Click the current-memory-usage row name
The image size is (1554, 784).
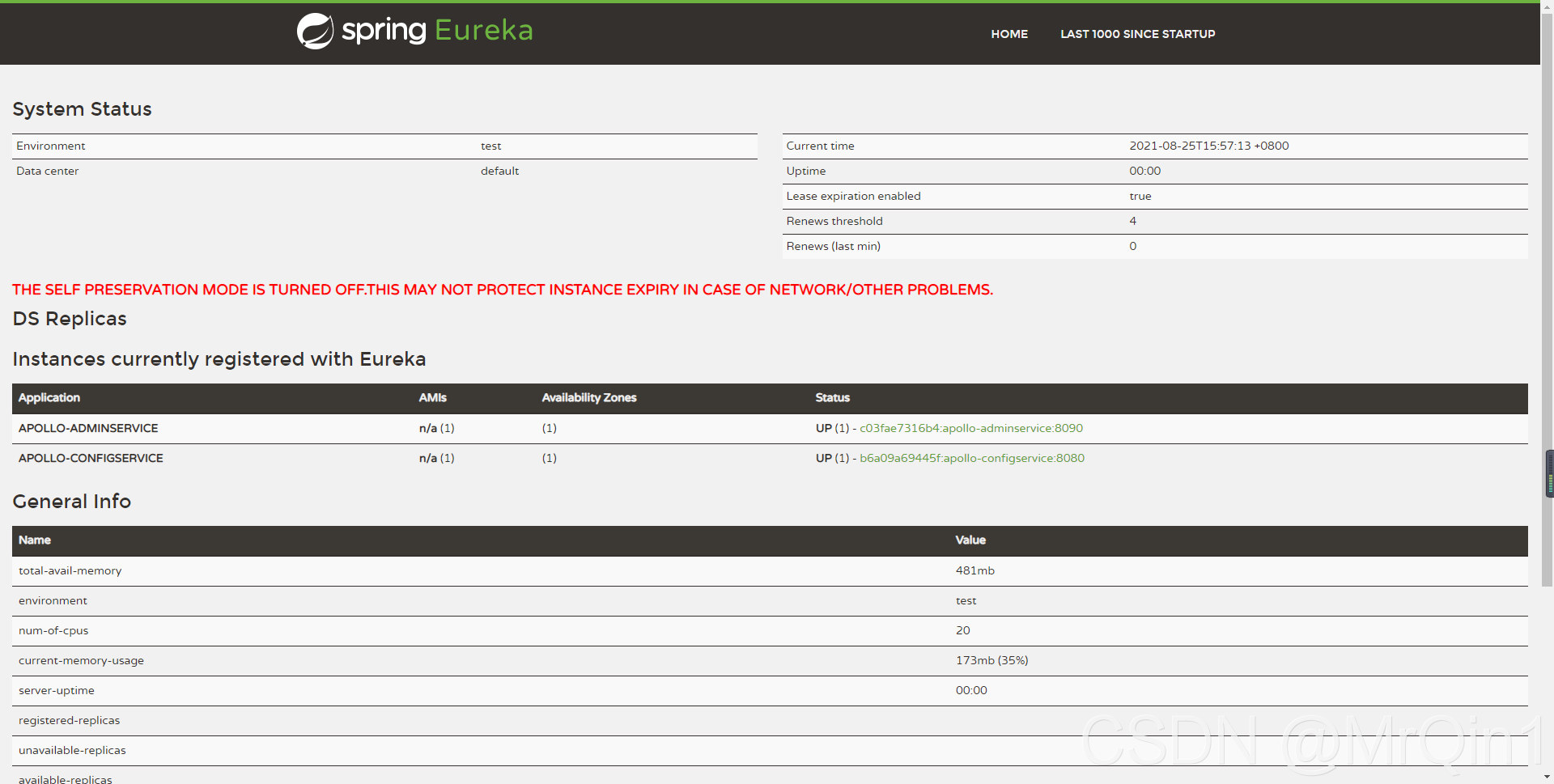[81, 660]
